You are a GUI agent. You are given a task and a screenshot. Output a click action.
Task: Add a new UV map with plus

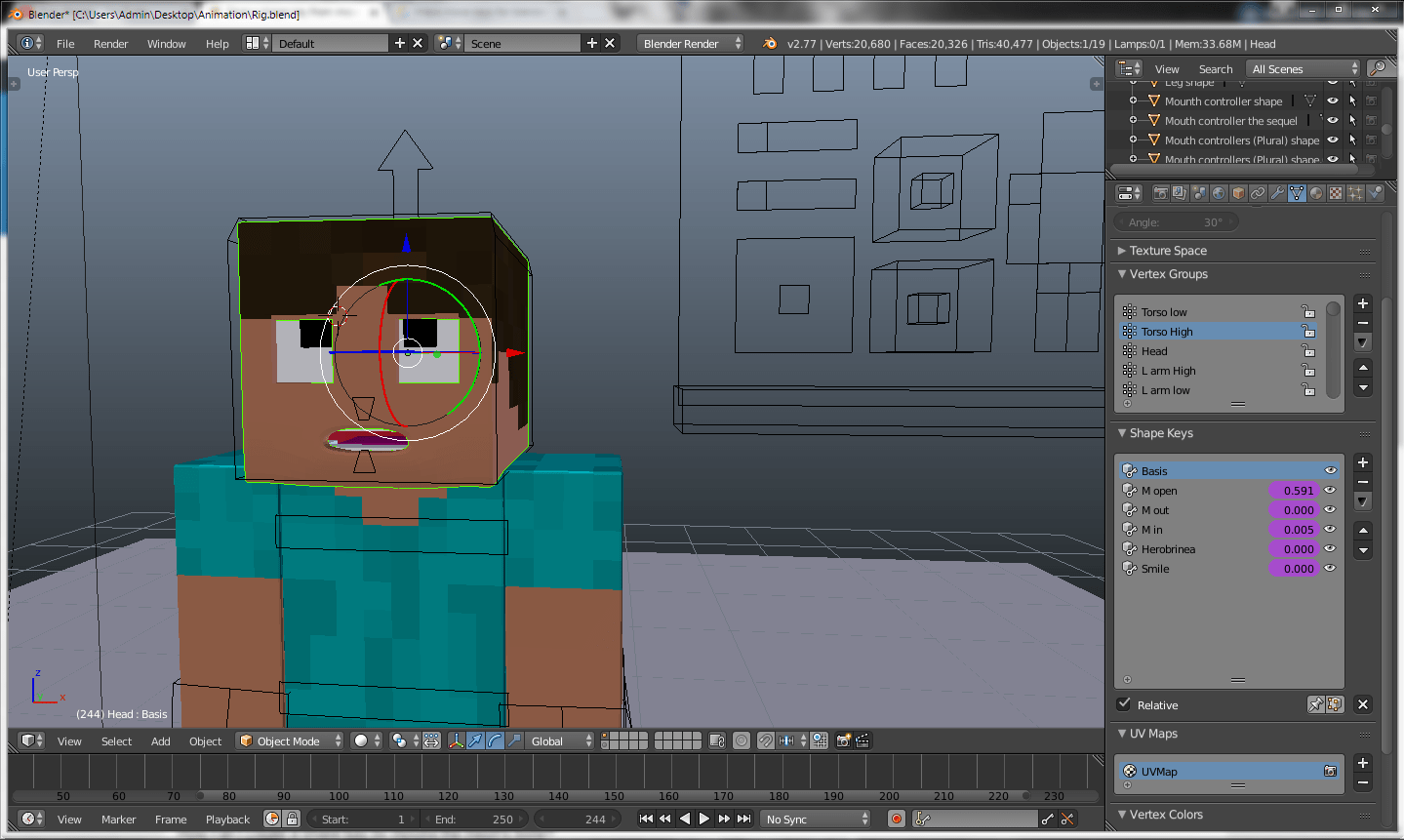[1363, 763]
